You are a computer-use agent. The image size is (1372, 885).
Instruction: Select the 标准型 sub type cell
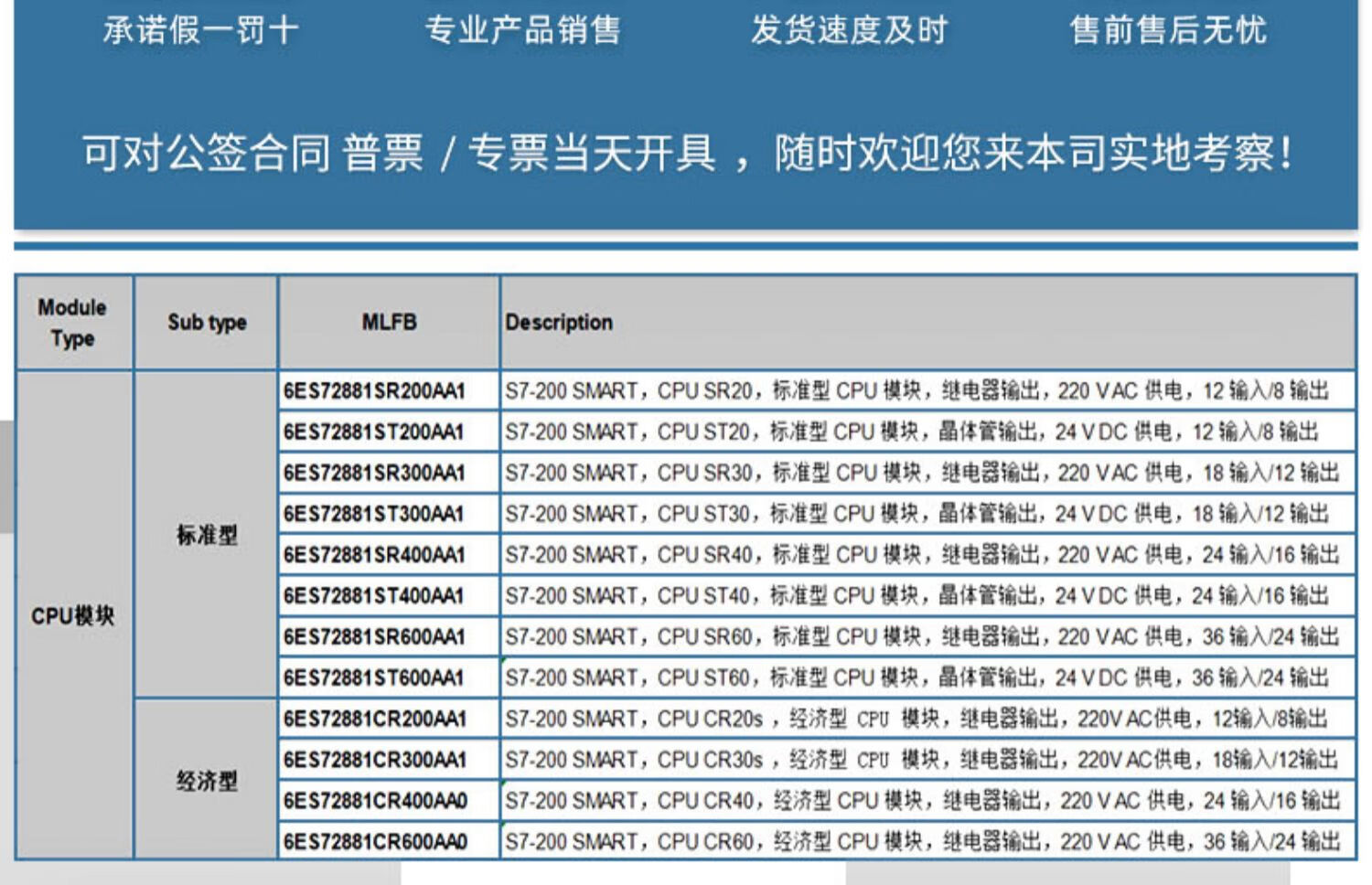point(207,535)
